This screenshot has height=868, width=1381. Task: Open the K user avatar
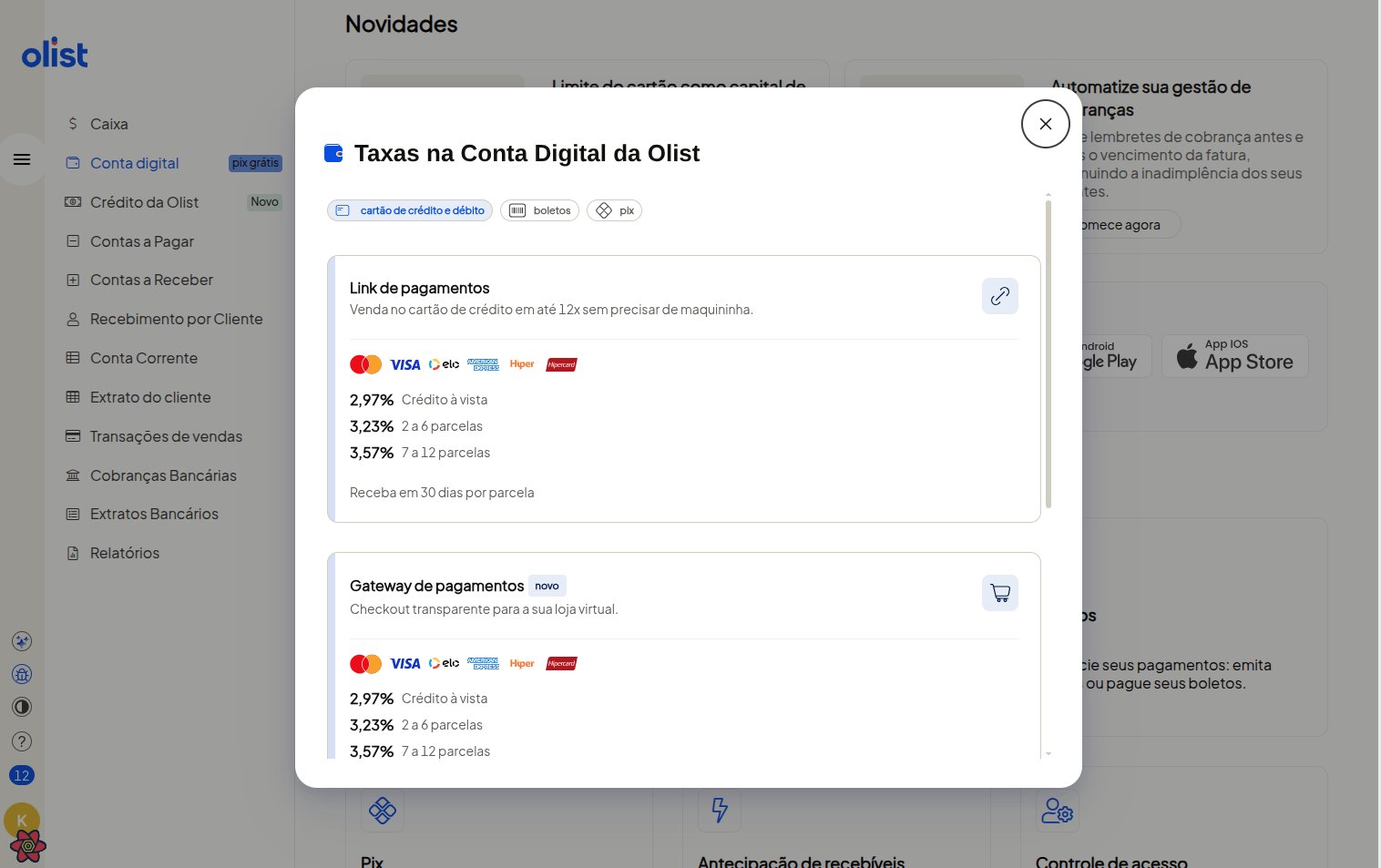22,820
